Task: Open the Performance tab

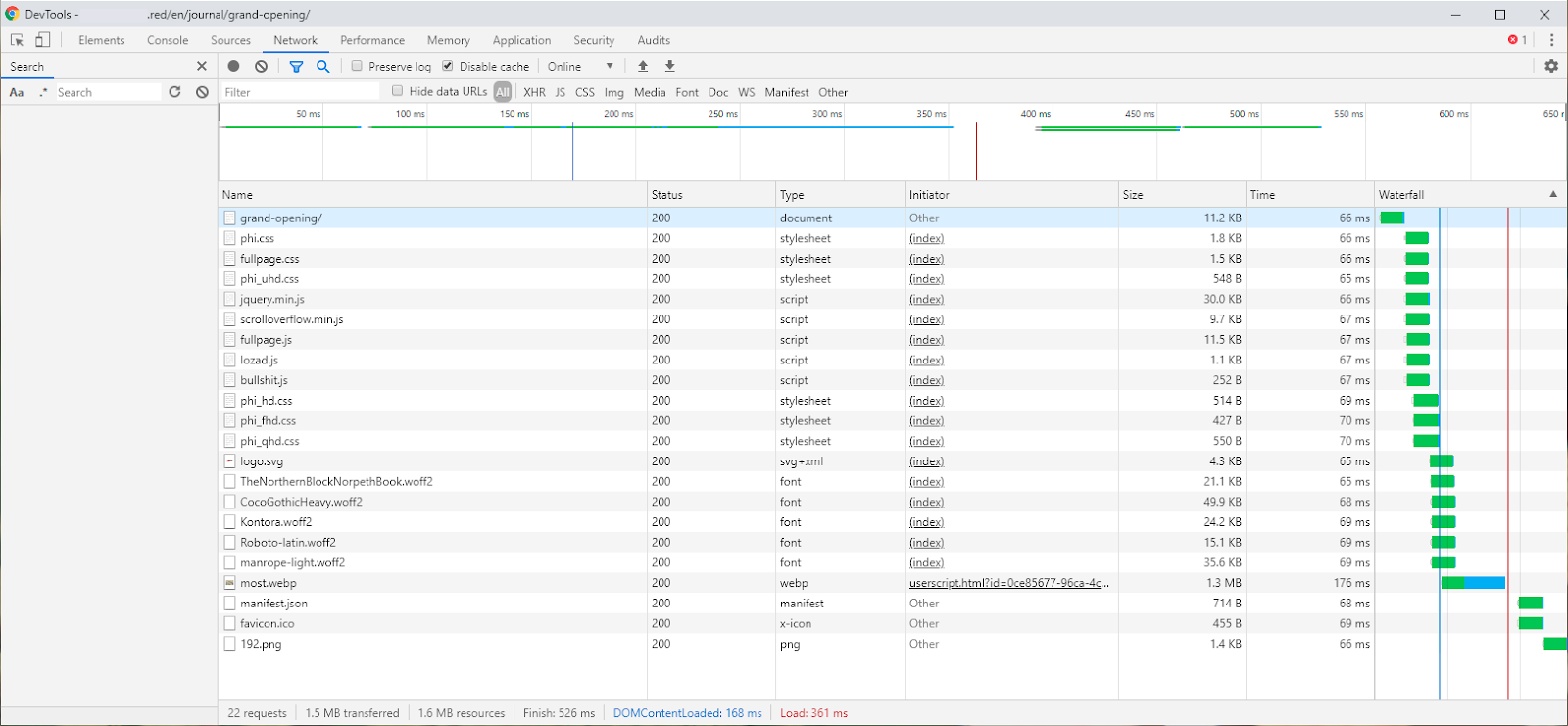Action: click(372, 40)
